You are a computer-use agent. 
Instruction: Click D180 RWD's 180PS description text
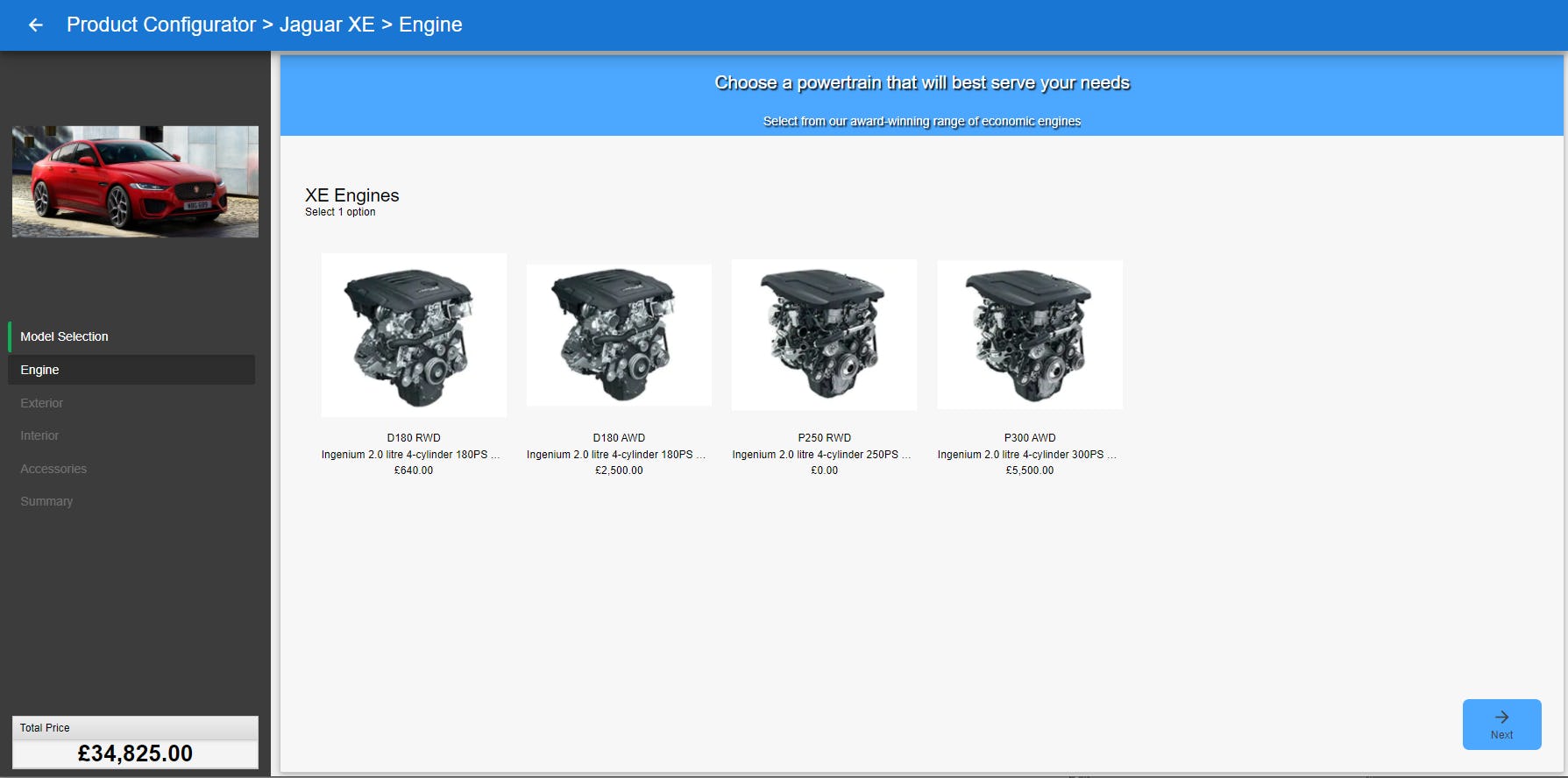pyautogui.click(x=411, y=455)
